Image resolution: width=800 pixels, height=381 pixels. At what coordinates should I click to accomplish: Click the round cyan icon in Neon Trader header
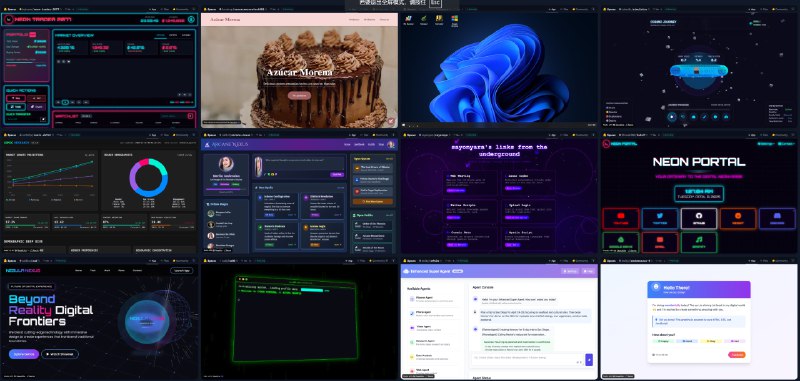point(191,19)
